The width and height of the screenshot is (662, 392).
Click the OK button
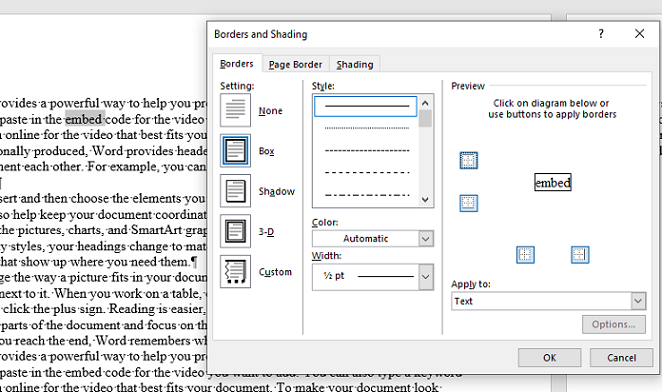tap(549, 358)
